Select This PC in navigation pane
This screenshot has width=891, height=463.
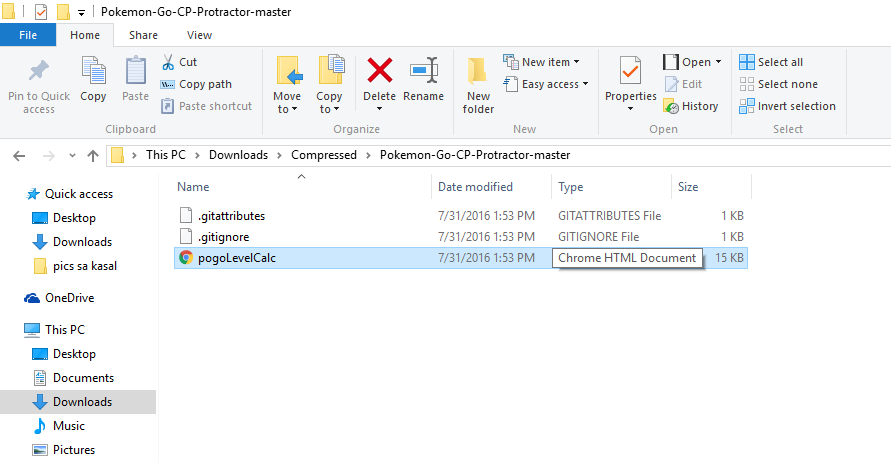(x=65, y=329)
